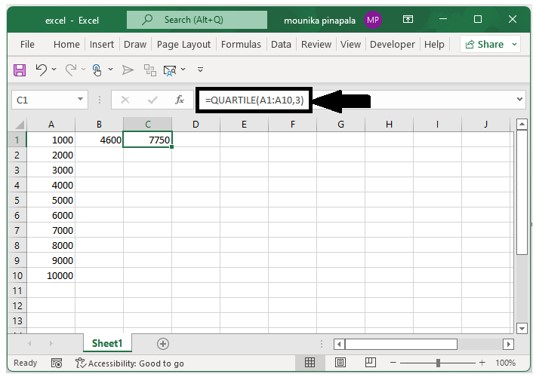Click the zoom in plus button
Image resolution: width=534 pixels, height=376 pixels.
click(482, 363)
